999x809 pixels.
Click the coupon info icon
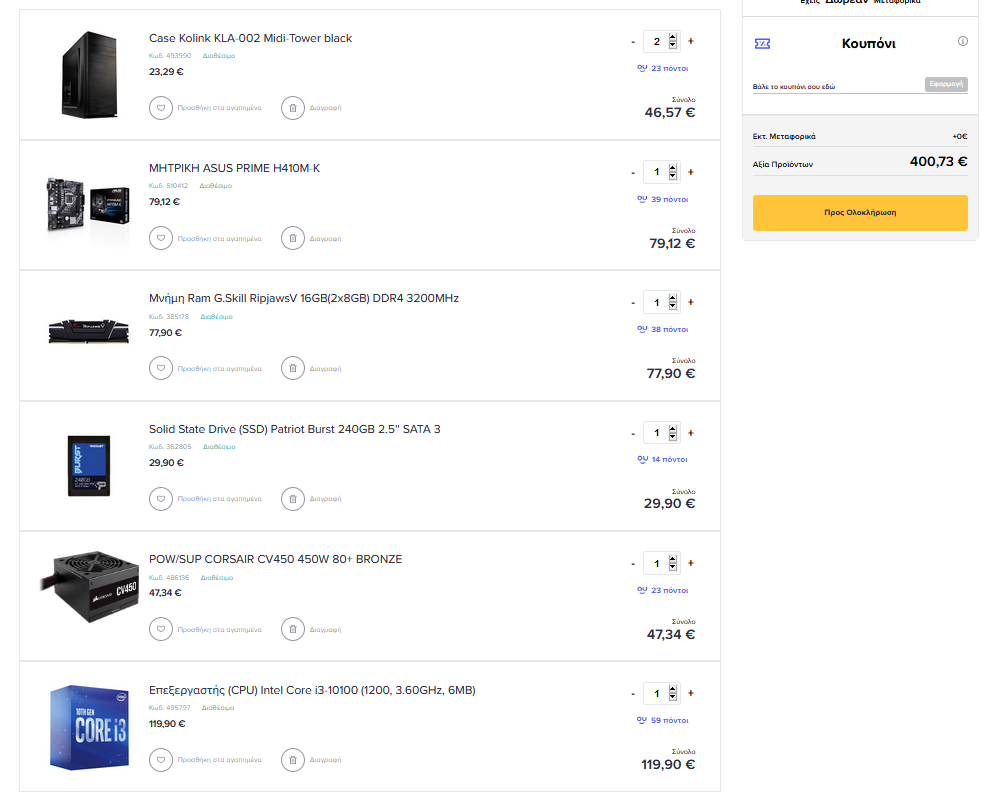click(x=963, y=41)
